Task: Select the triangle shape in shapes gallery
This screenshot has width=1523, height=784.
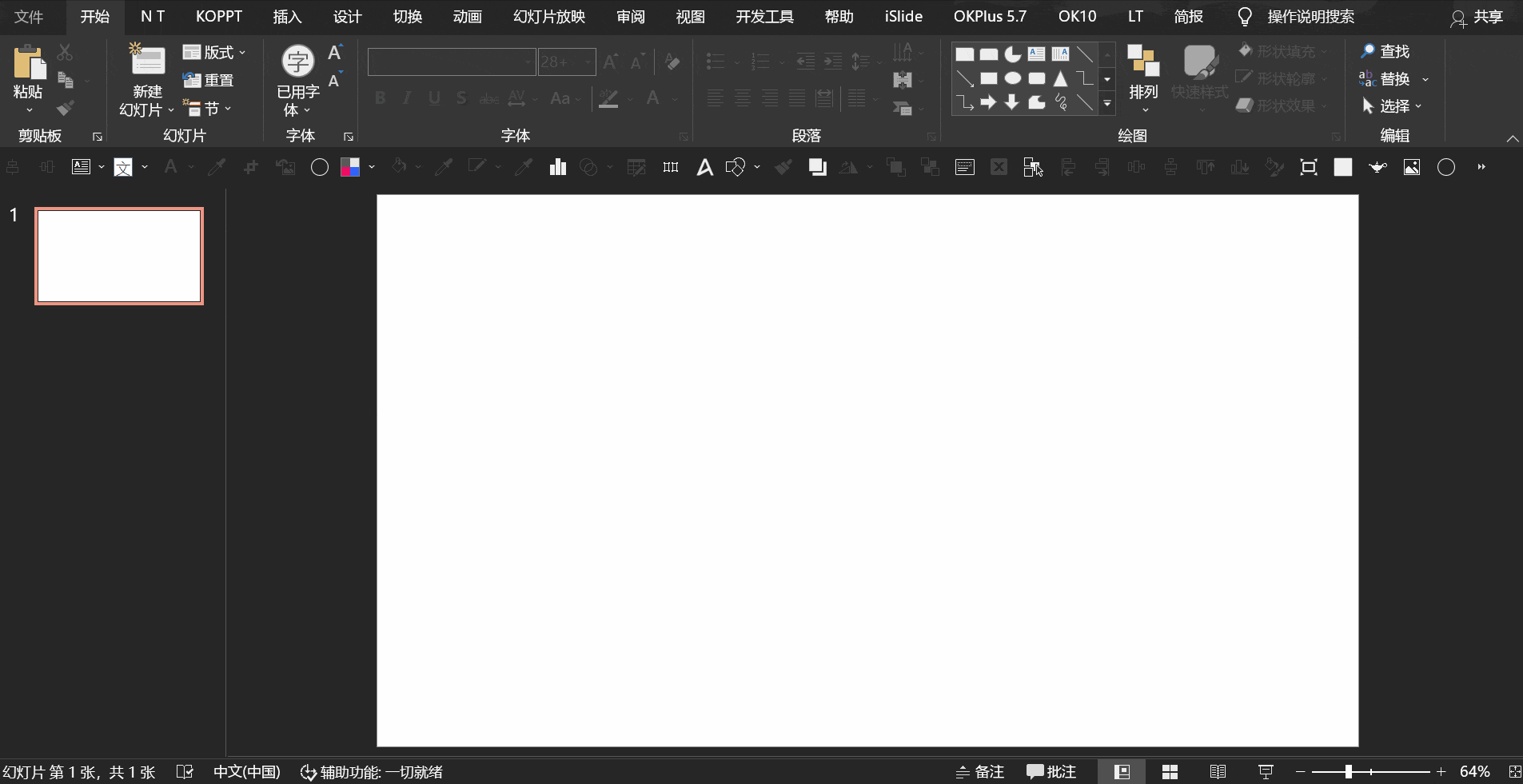Action: 1060,78
